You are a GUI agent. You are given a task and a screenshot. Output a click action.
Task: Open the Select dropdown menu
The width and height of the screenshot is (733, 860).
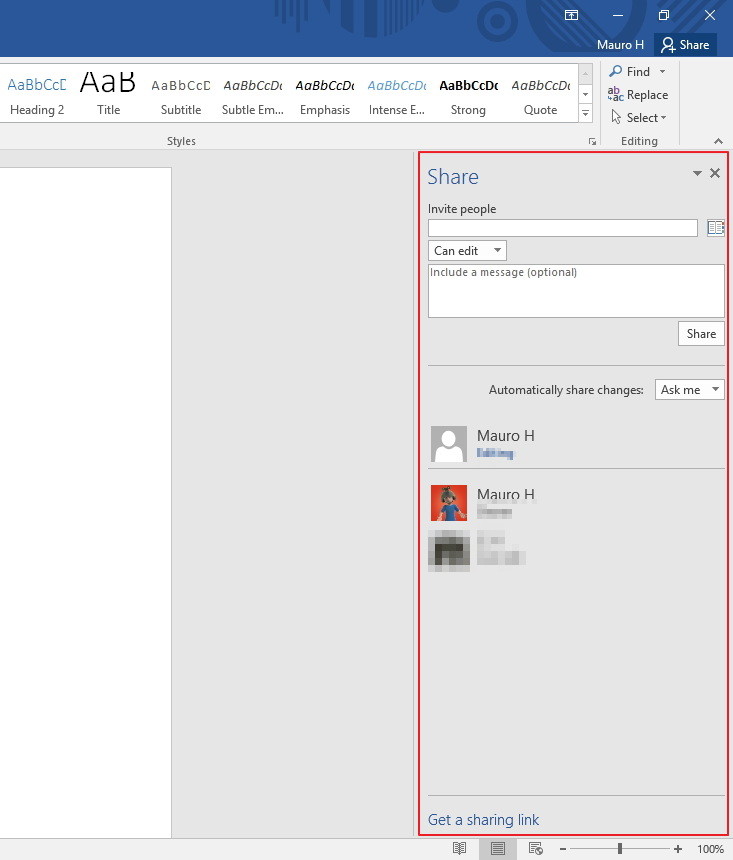click(x=639, y=118)
